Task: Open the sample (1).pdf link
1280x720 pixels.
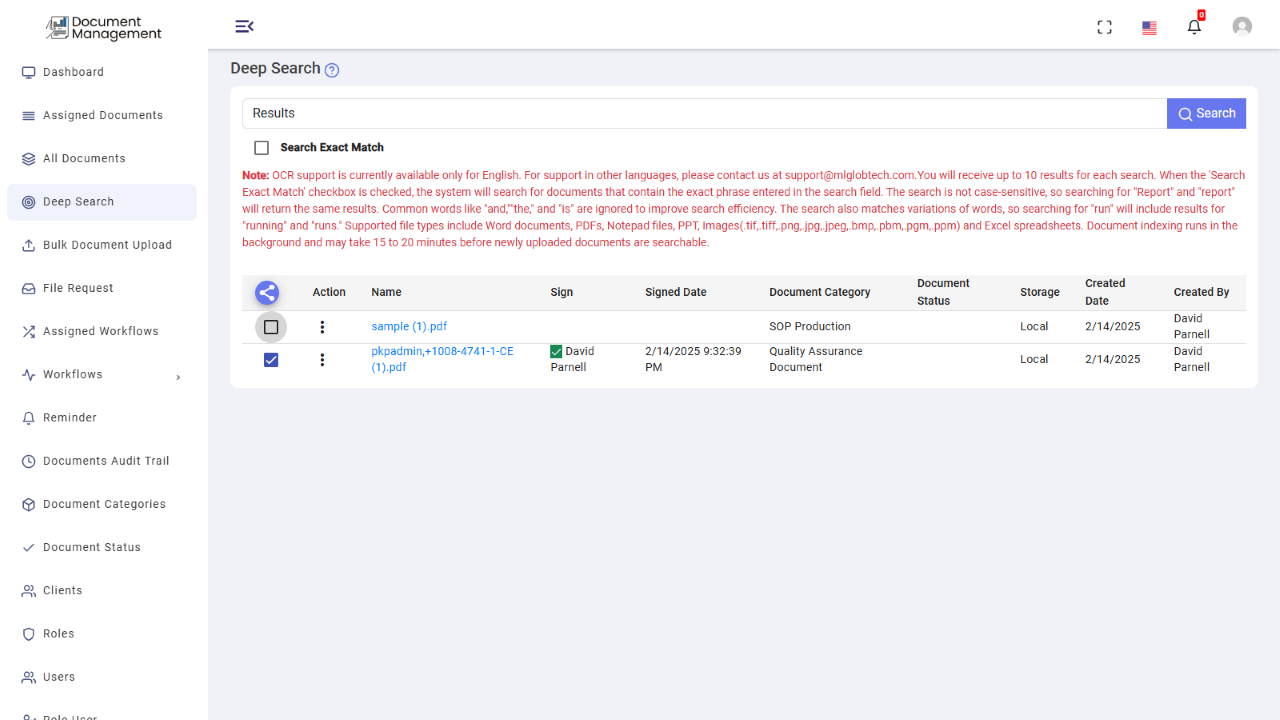Action: point(408,326)
